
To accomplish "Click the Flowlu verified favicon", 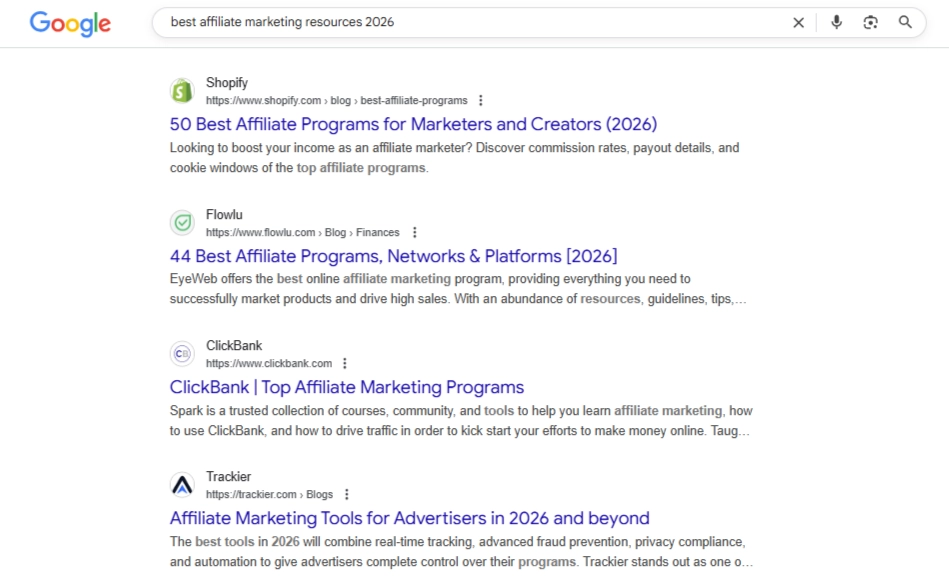I will (182, 222).
